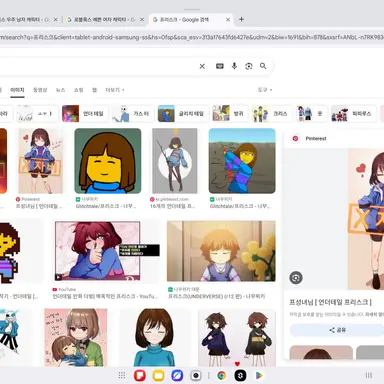Select the 쇼핑 search tab
The width and height of the screenshot is (384, 384).
[x=79, y=90]
